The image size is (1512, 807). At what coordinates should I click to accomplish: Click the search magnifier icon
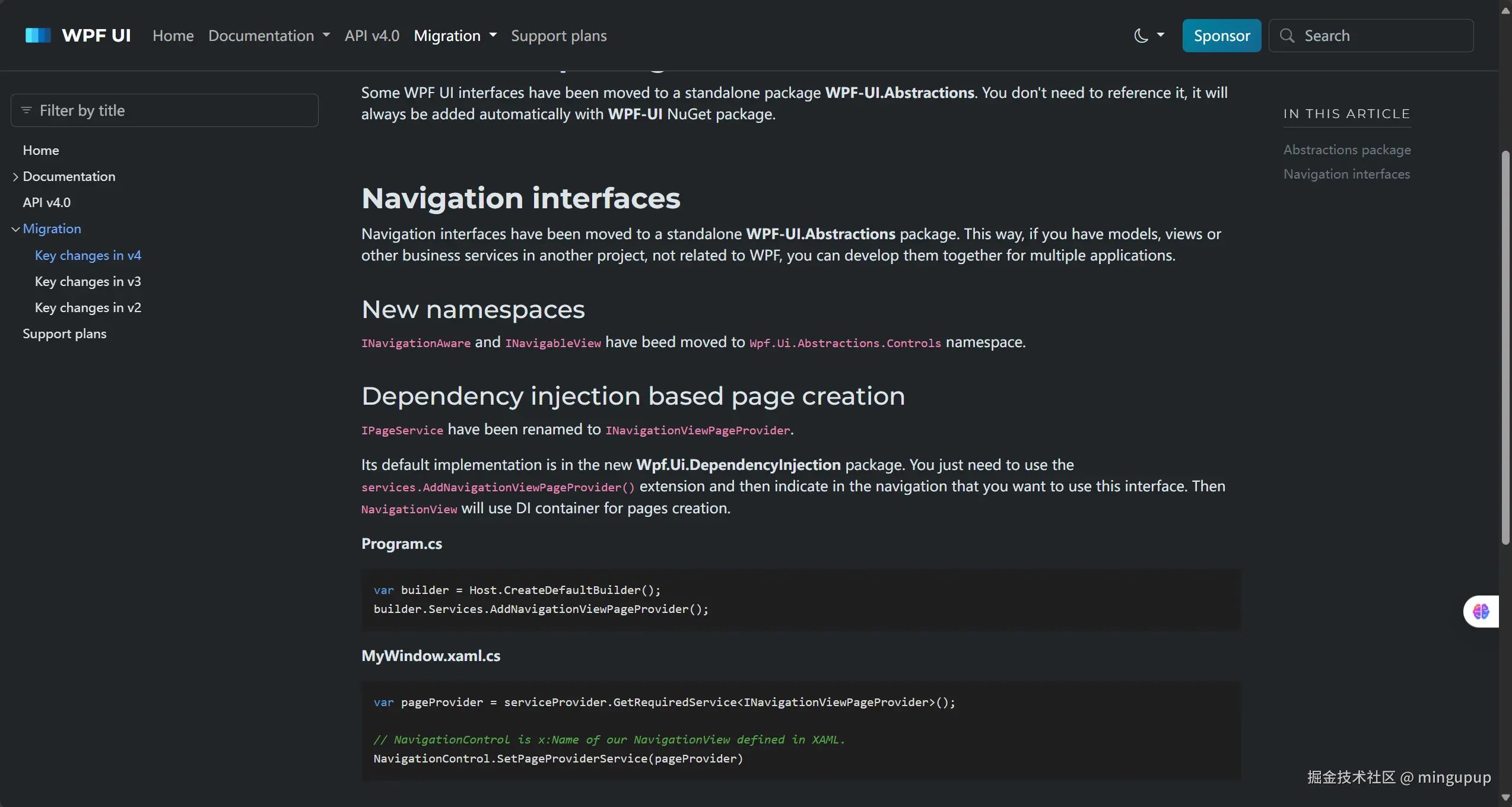click(x=1287, y=36)
